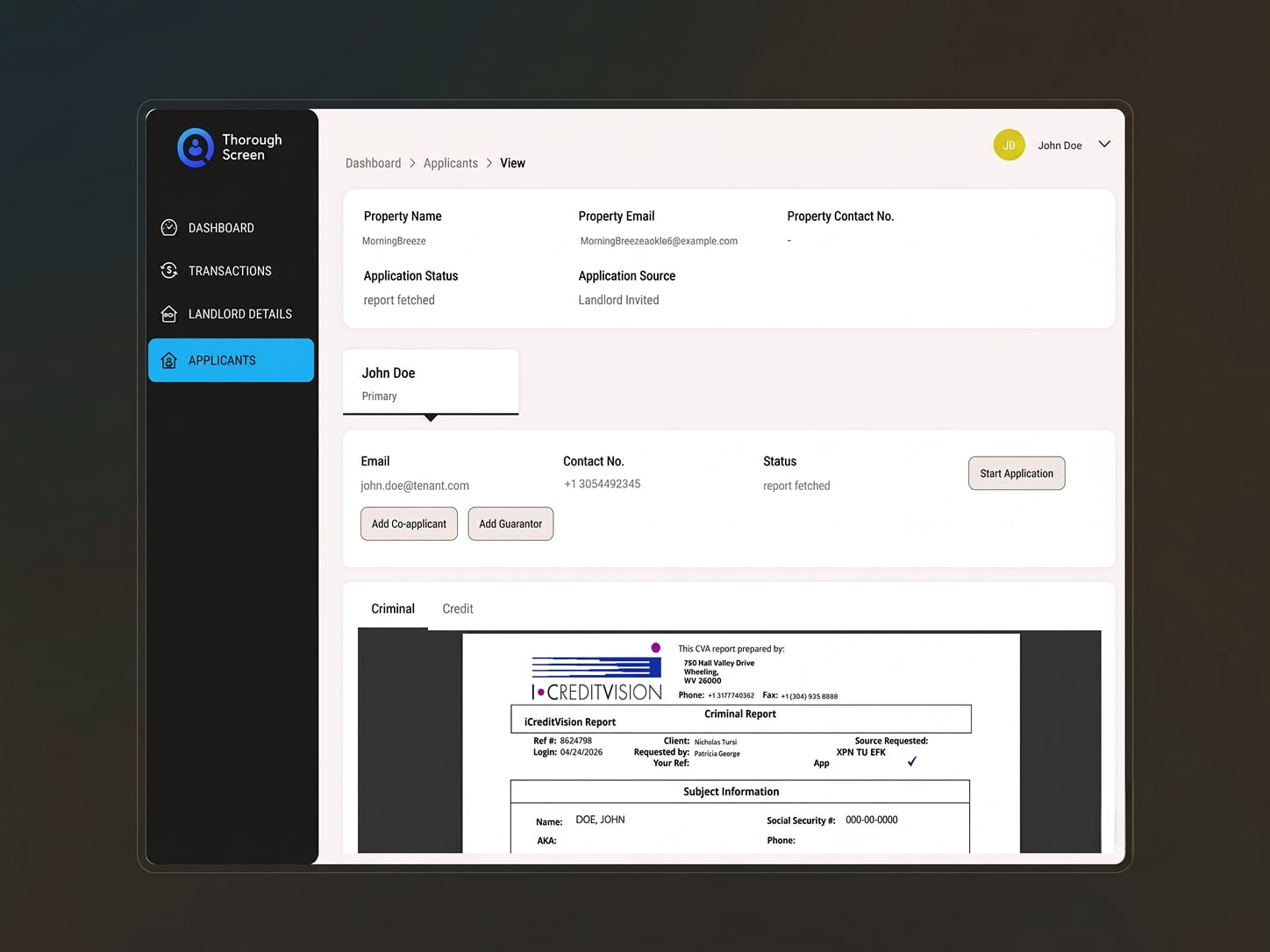Viewport: 1270px width, 952px height.
Task: Click the +1 3054492345 contact number
Action: point(602,484)
